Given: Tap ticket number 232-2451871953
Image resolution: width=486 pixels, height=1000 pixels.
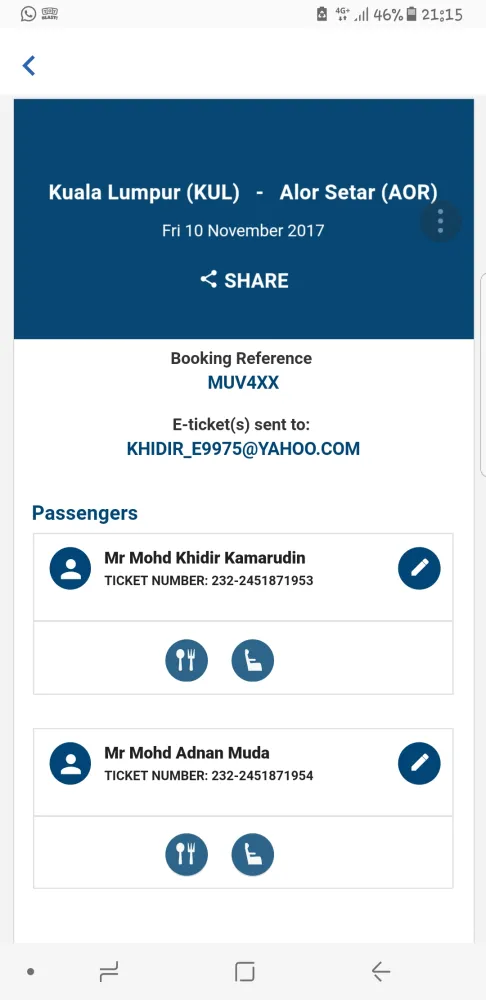Looking at the screenshot, I should click(209, 581).
